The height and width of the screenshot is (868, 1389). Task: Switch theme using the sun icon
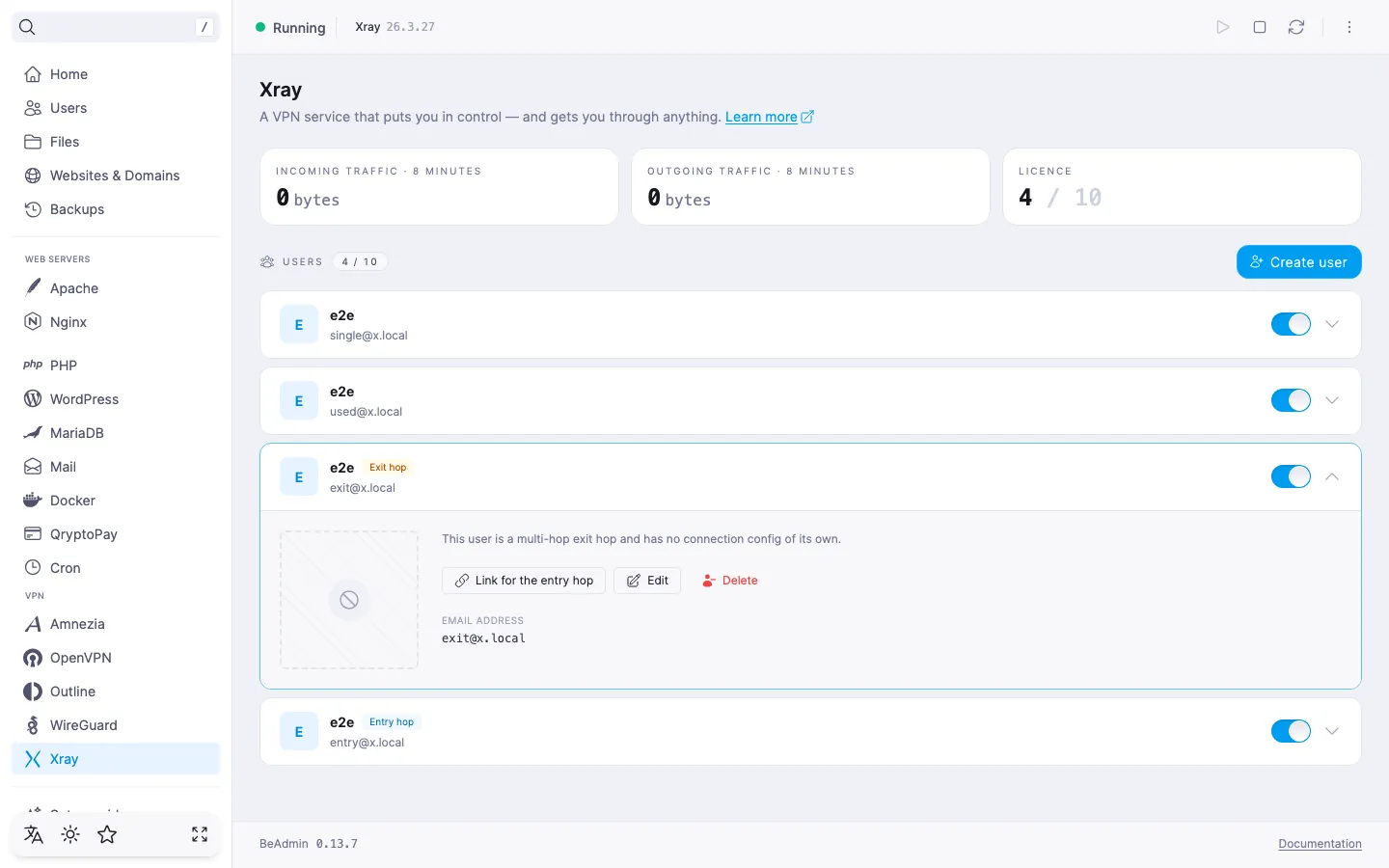70,835
